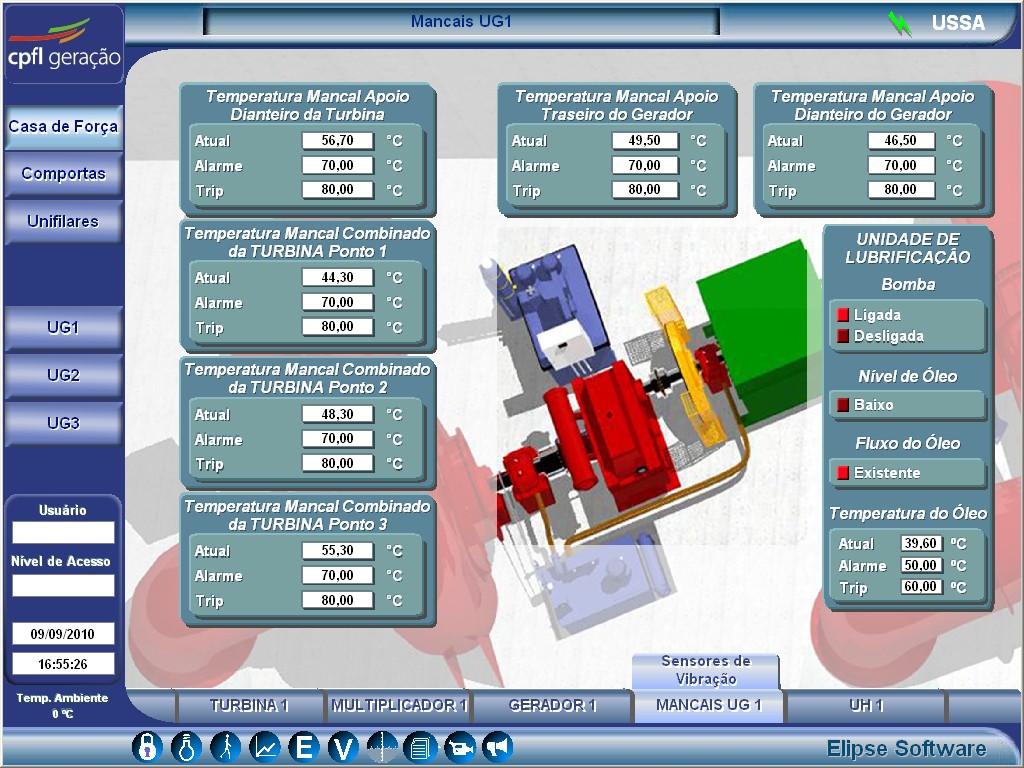
Task: Open the Unifilares screen
Action: point(63,221)
